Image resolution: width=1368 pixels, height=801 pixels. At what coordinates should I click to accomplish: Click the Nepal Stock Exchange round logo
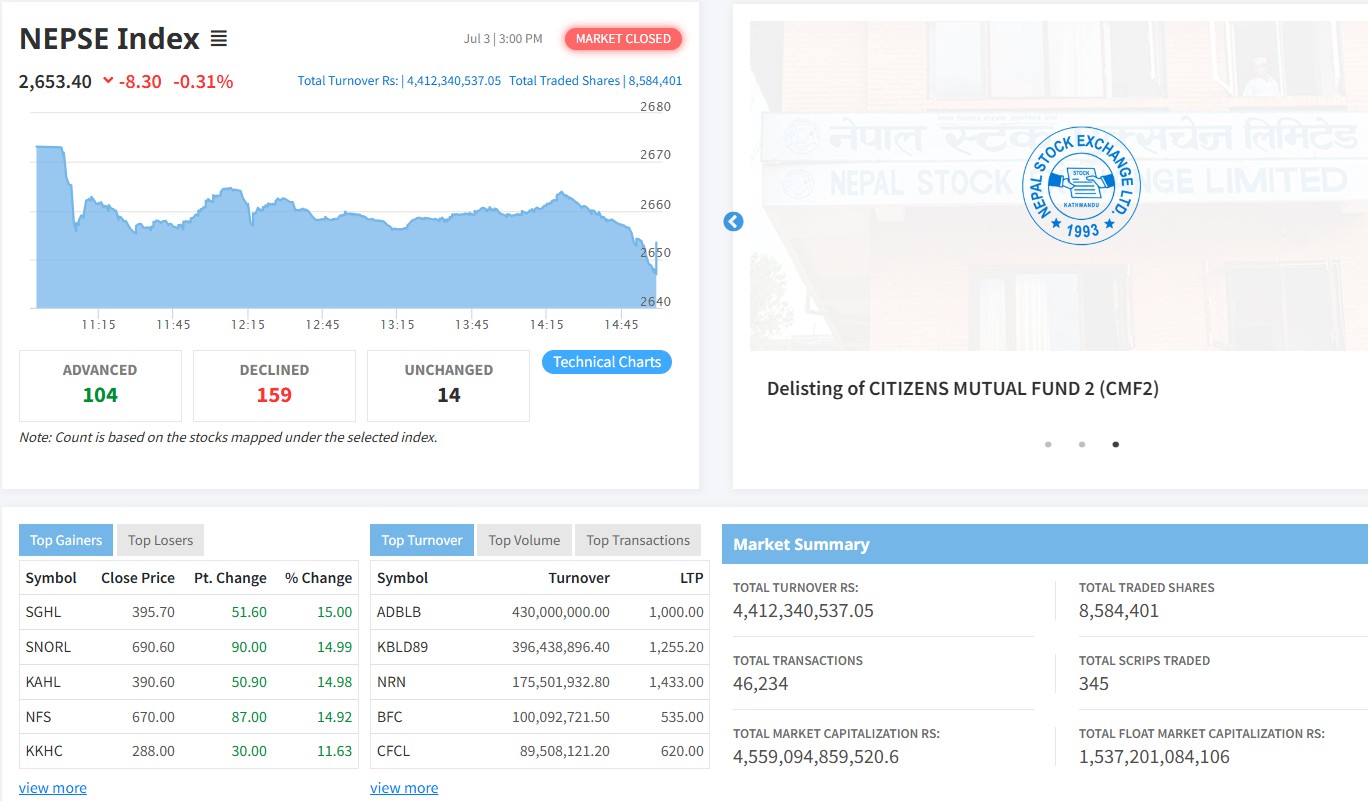[x=1081, y=185]
